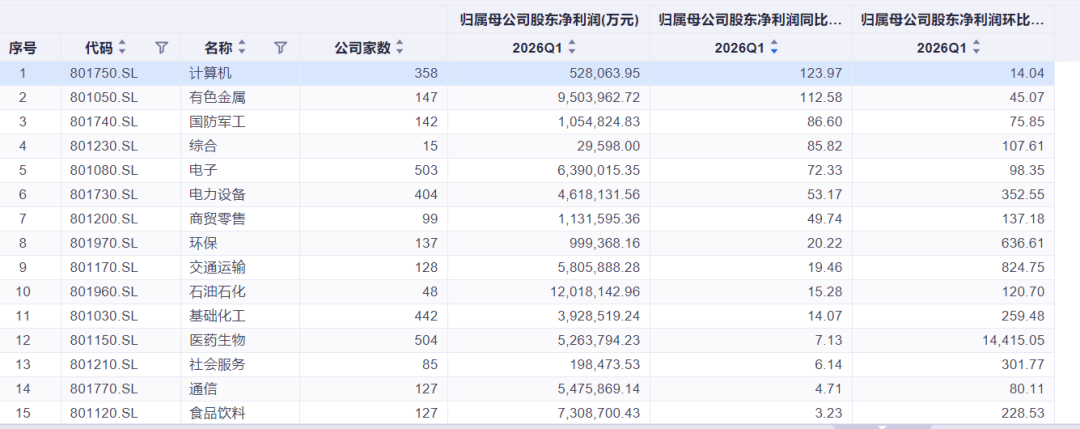Screen dimensions: 1080x429
Task: Select the 综合 row name
Action: coord(203,146)
